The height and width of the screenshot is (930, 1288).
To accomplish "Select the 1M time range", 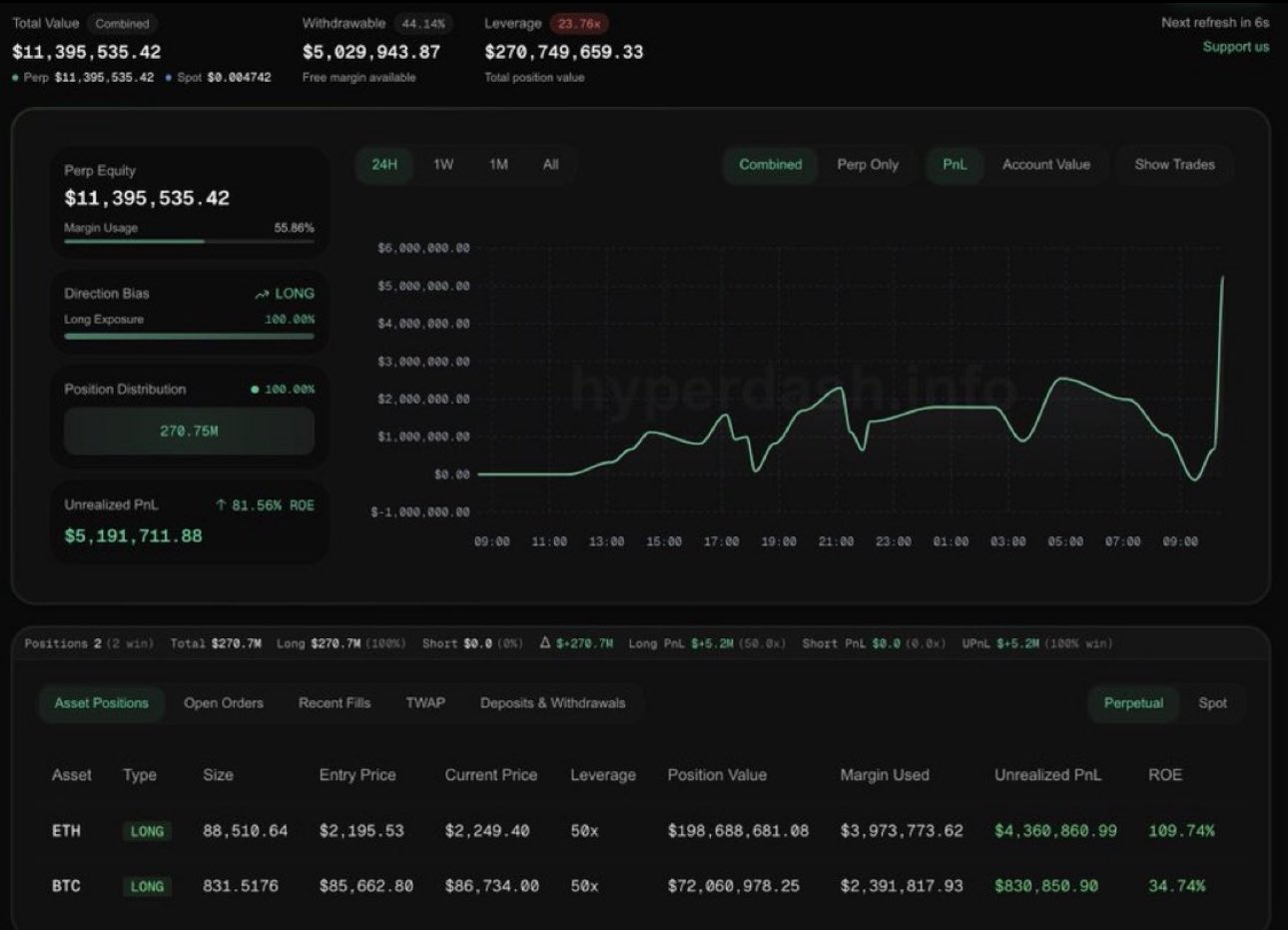I will click(499, 166).
